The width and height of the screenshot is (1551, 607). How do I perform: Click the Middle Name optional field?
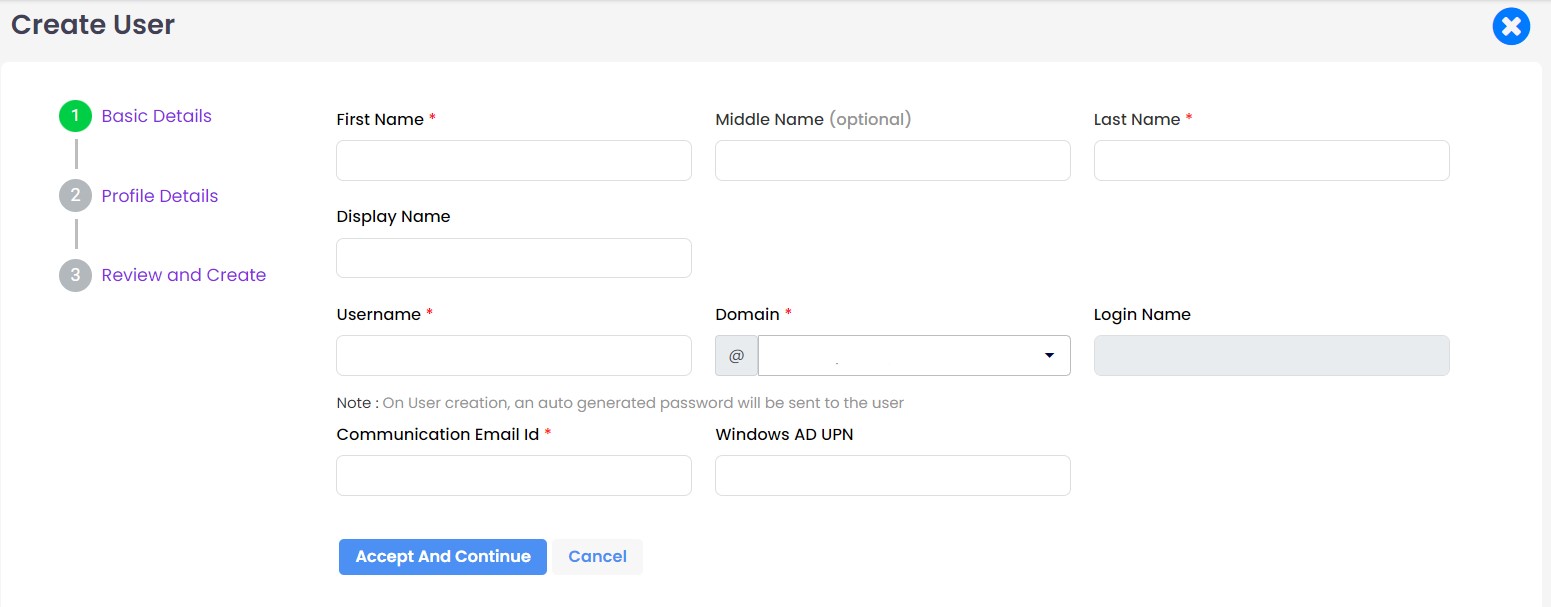(892, 160)
